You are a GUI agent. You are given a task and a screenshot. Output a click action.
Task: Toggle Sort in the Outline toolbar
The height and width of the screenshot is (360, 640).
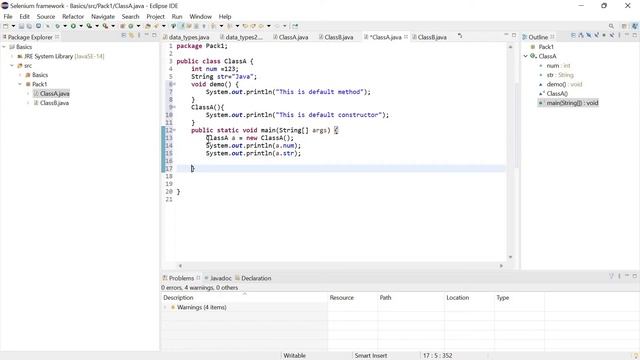coord(581,36)
